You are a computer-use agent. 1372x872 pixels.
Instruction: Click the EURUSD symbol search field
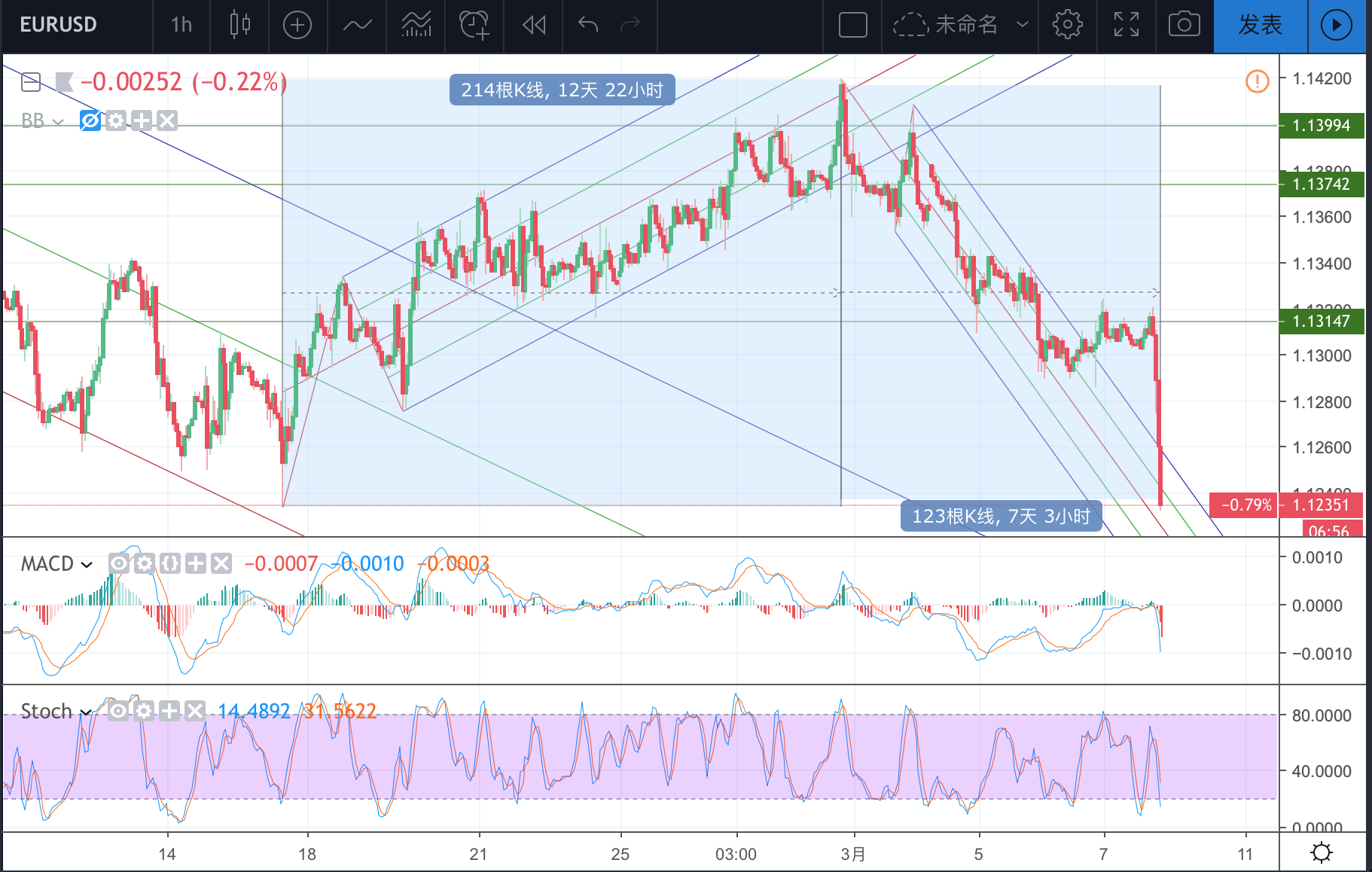coord(59,25)
